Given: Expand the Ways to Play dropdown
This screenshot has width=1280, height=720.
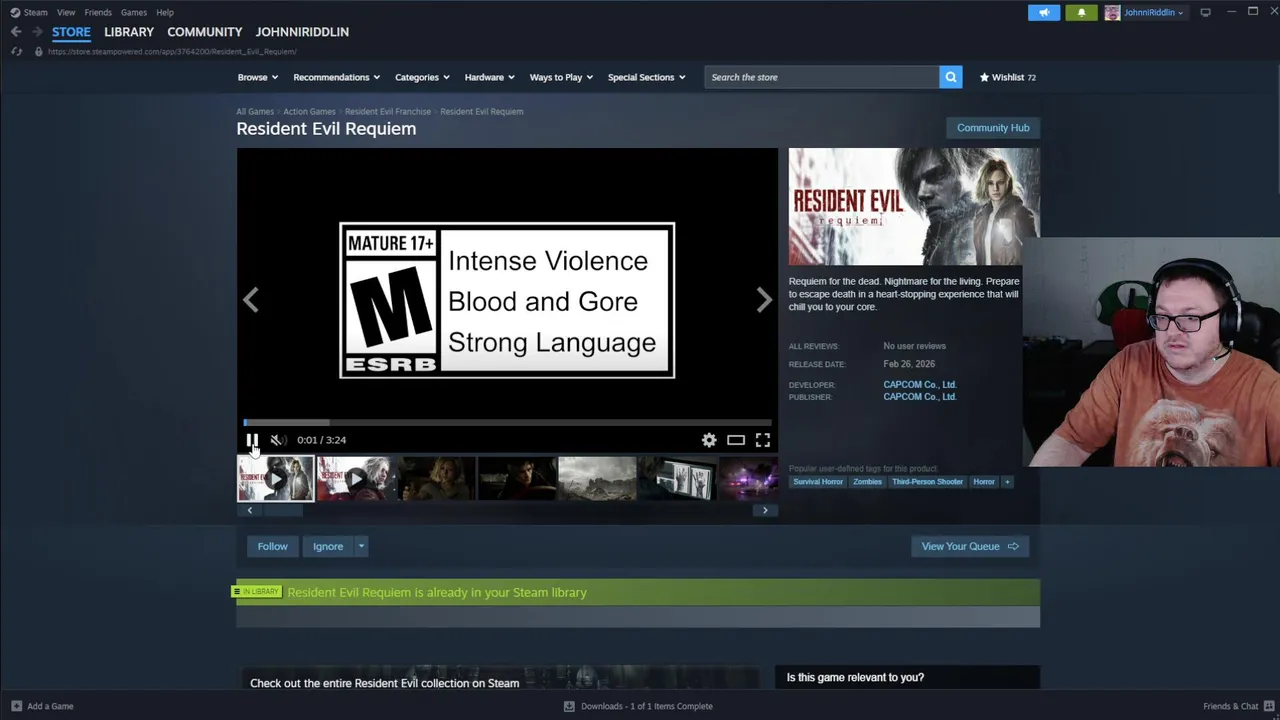Looking at the screenshot, I should click(x=561, y=77).
